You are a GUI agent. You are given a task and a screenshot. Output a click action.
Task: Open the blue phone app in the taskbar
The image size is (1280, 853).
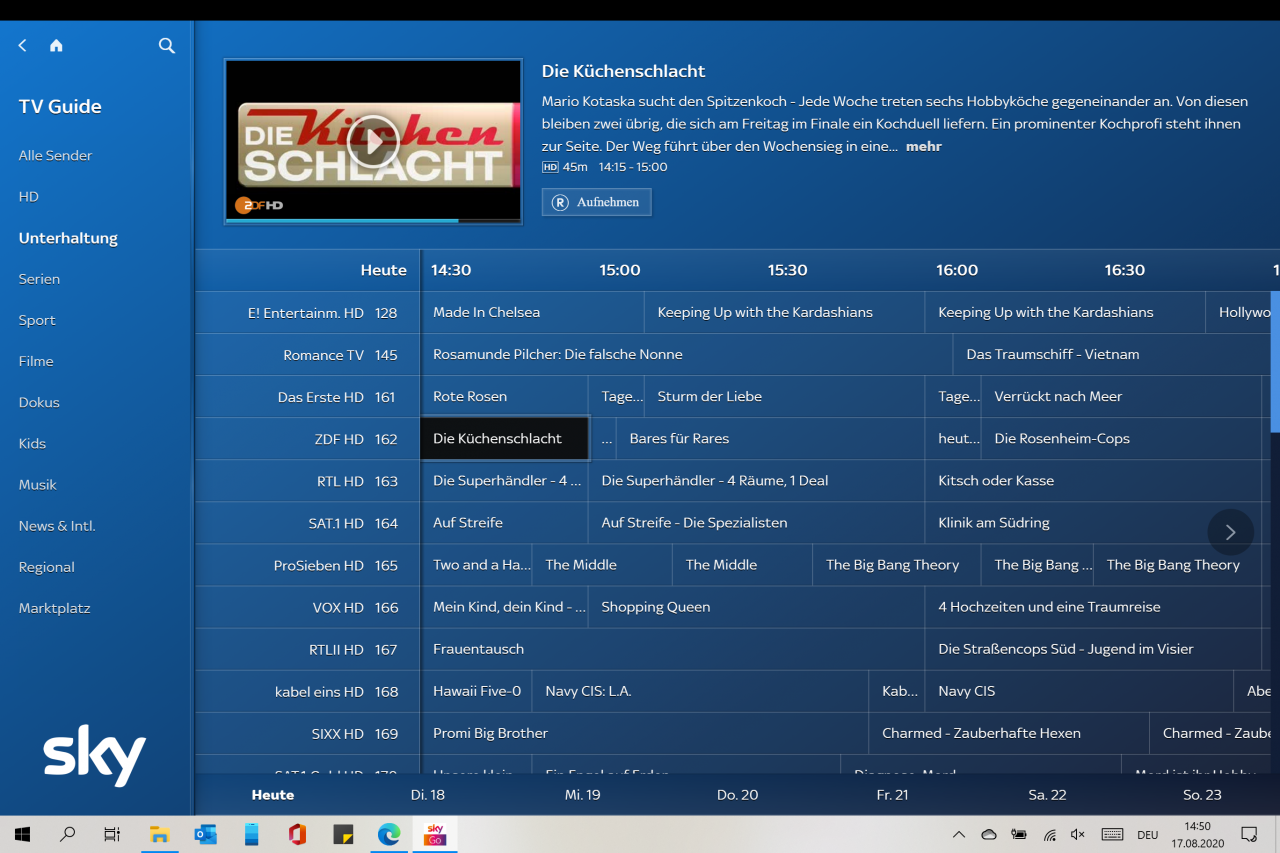(x=251, y=834)
